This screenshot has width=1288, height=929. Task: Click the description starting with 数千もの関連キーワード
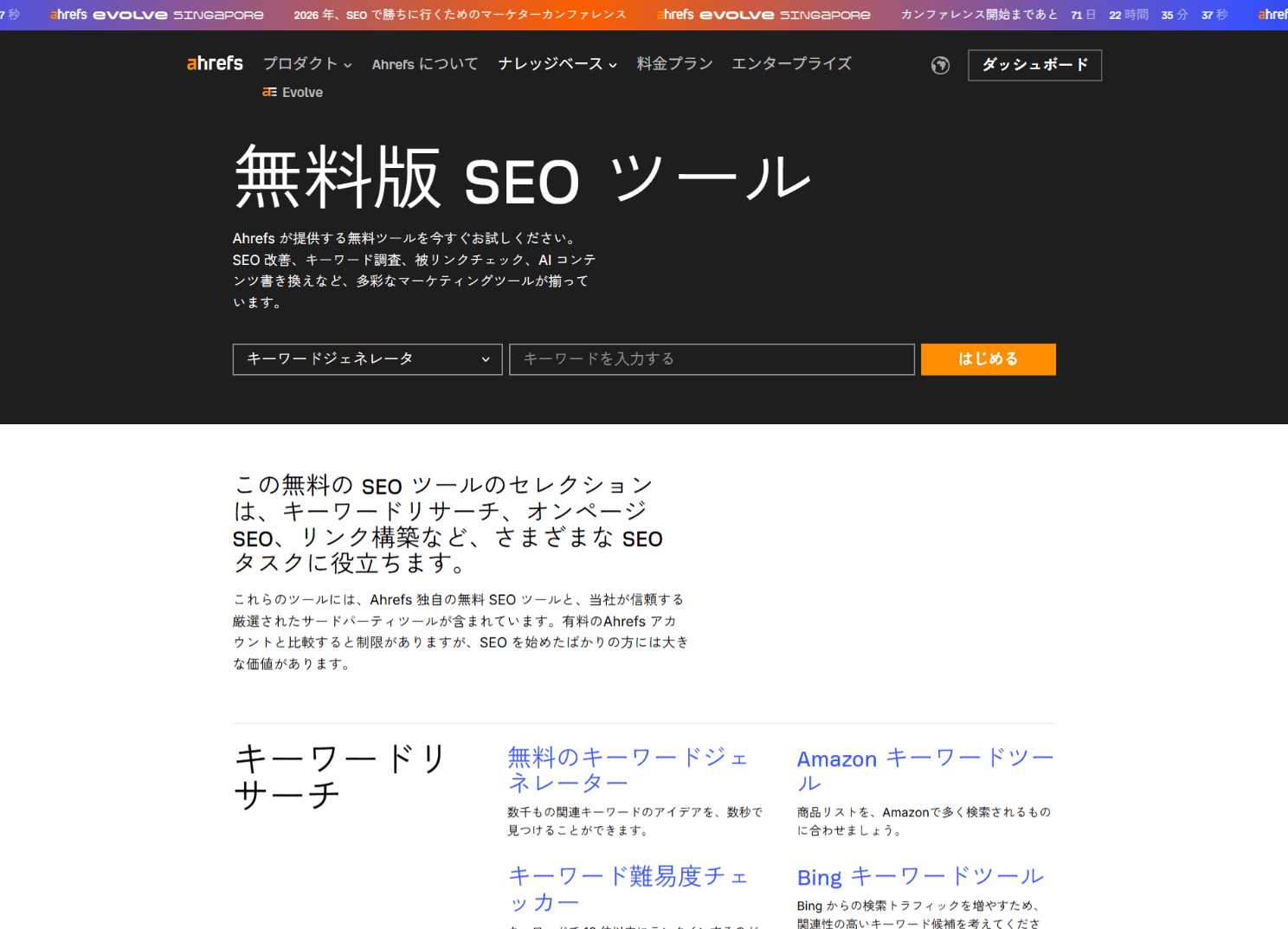click(x=635, y=821)
